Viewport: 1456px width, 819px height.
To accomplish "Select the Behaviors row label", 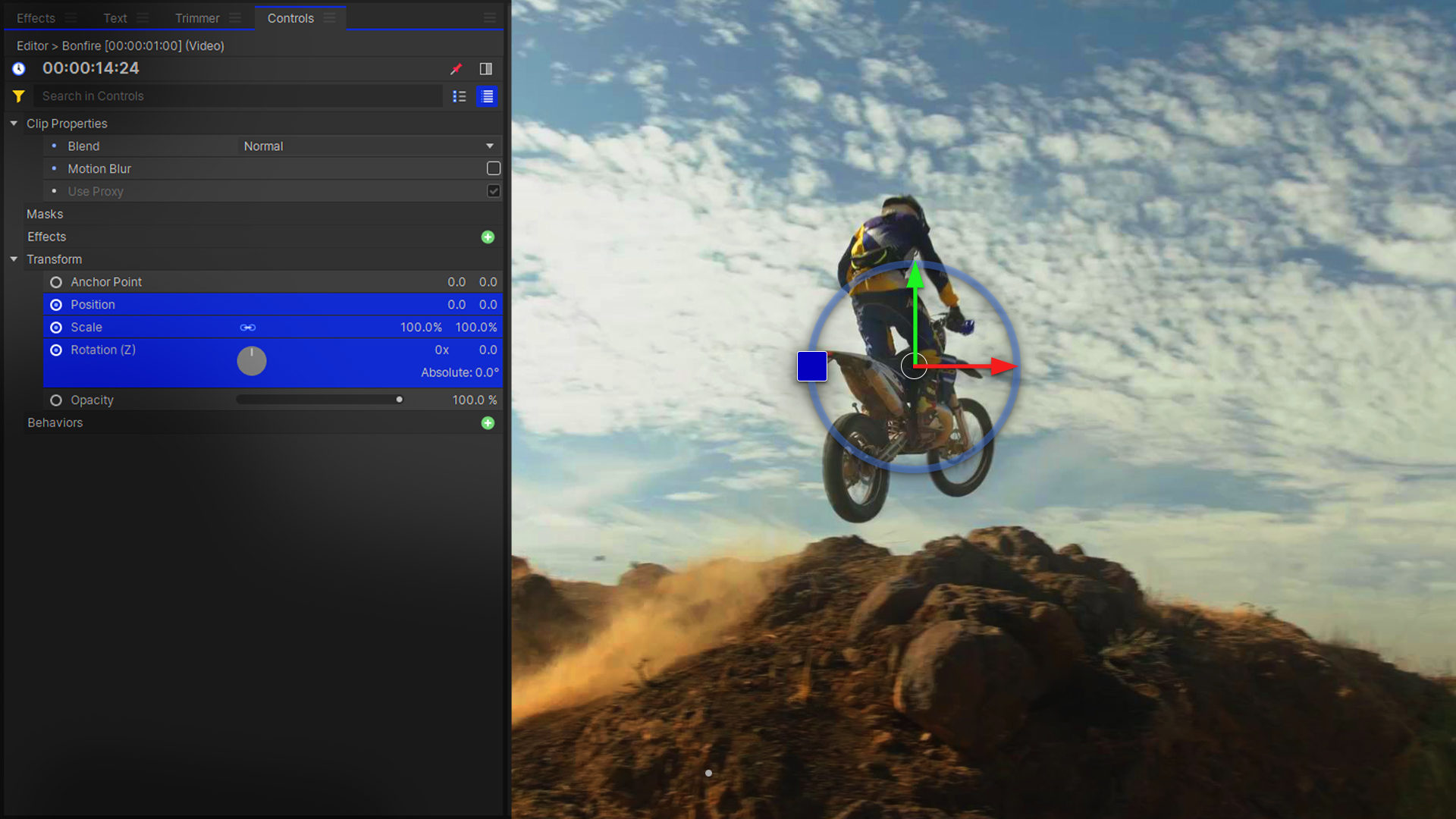I will point(55,423).
